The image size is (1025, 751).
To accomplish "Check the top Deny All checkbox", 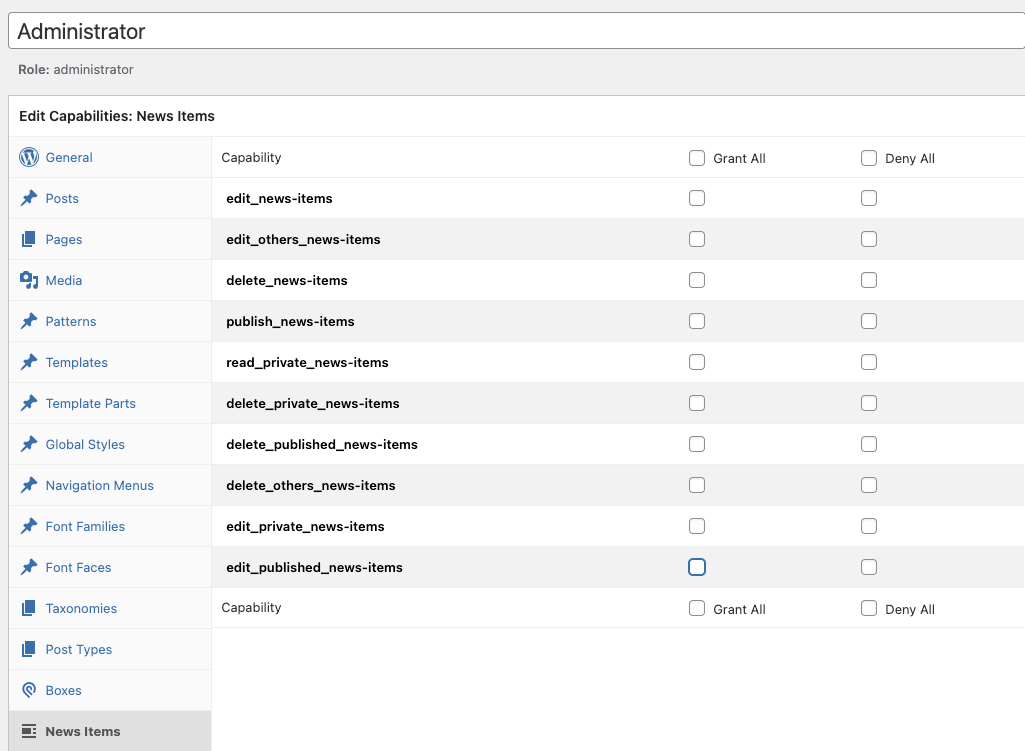I will 869,158.
